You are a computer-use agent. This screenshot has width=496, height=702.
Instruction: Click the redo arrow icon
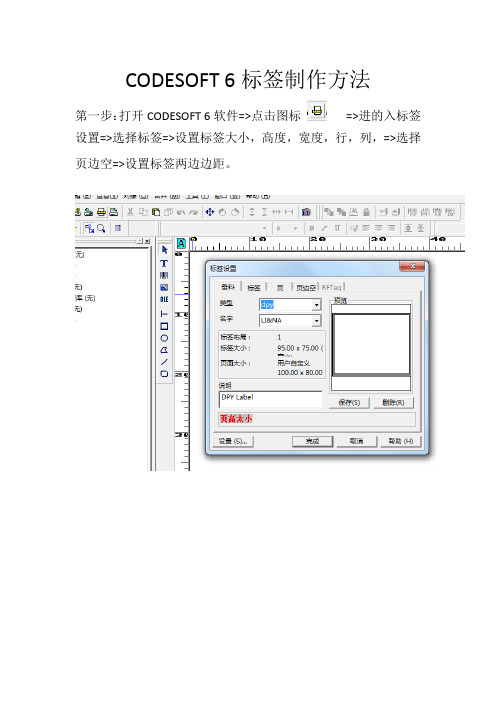click(193, 212)
